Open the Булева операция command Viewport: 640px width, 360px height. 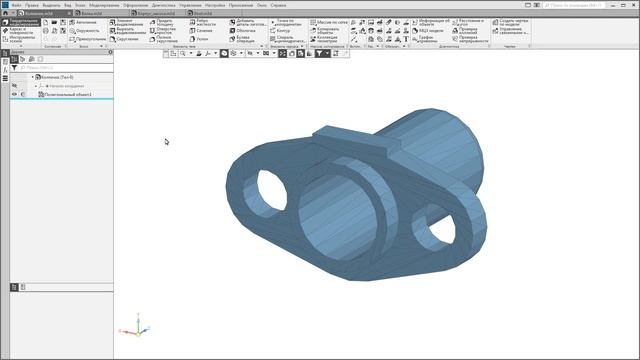click(242, 39)
